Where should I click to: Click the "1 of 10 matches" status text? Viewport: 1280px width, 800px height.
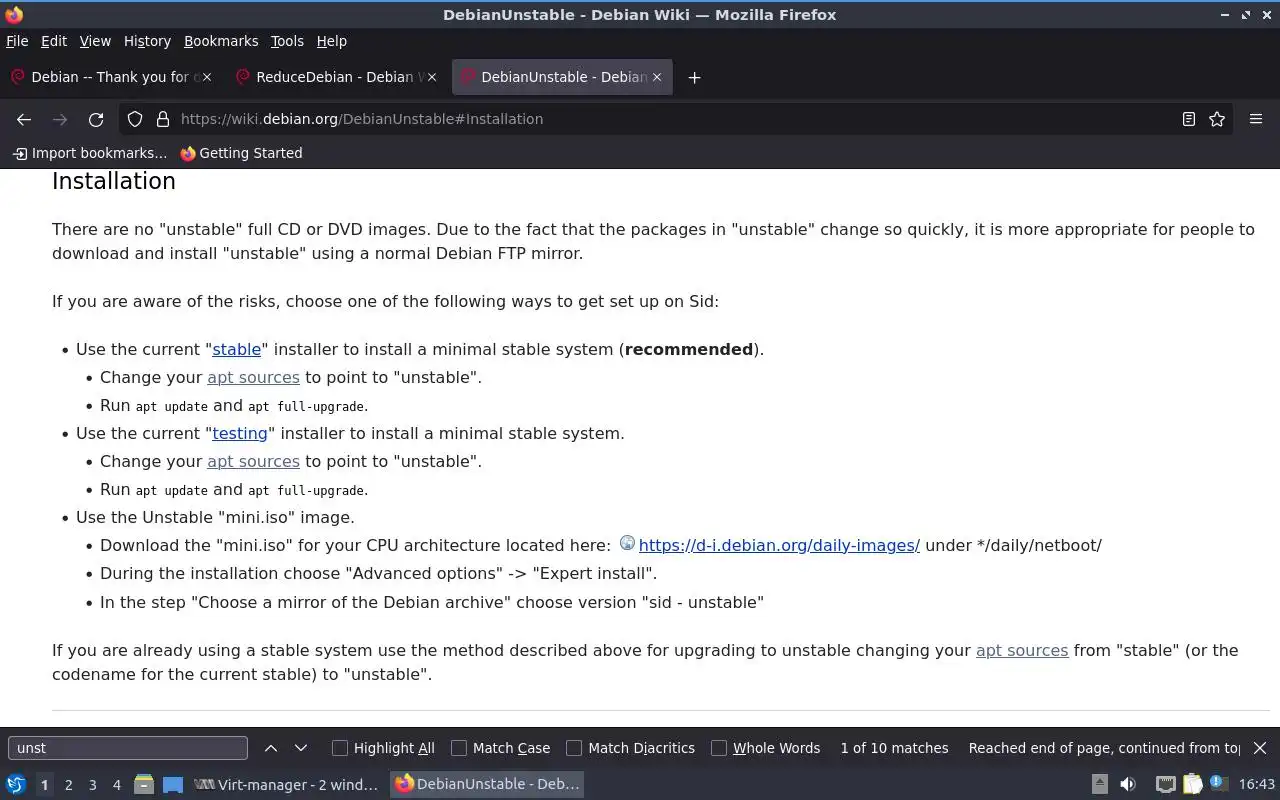click(894, 748)
